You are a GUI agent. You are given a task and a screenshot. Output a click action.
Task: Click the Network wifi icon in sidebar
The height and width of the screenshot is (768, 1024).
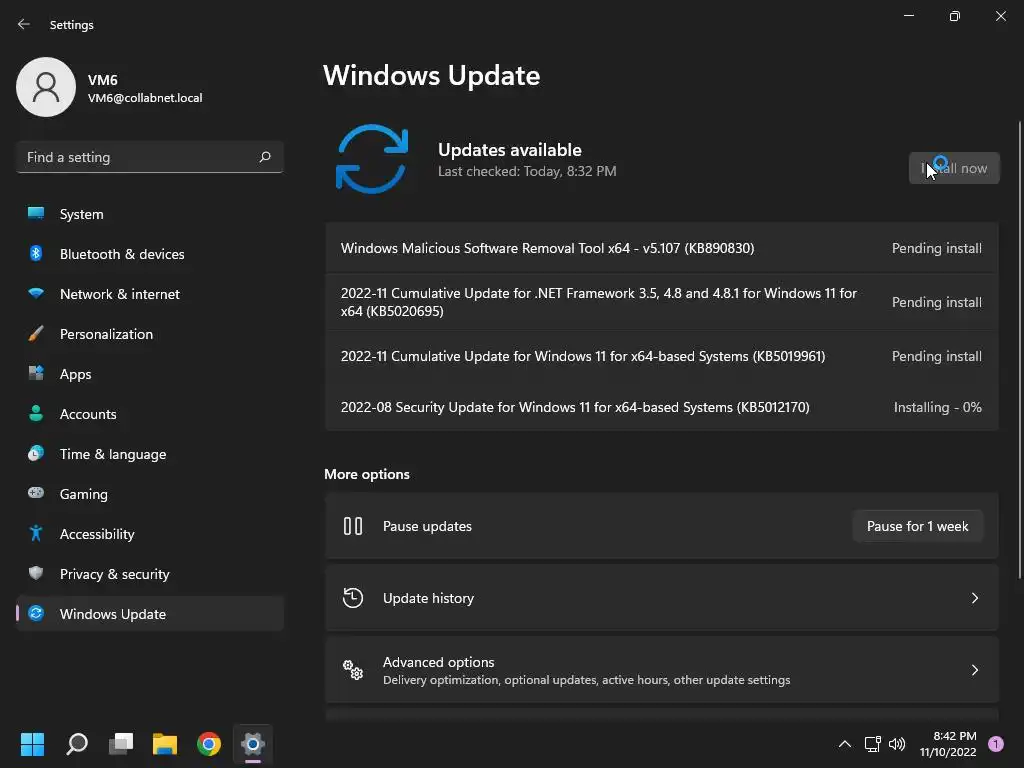pyautogui.click(x=36, y=293)
